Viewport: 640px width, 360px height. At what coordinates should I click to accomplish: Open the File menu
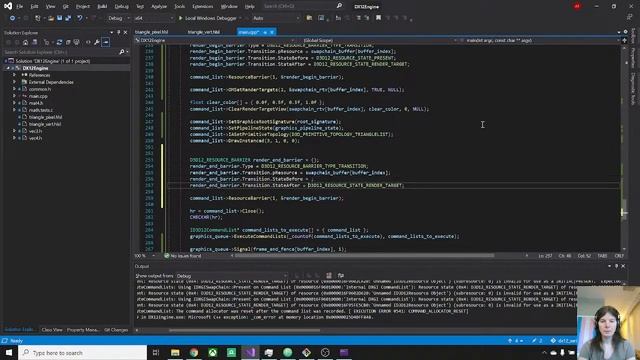(20, 7)
